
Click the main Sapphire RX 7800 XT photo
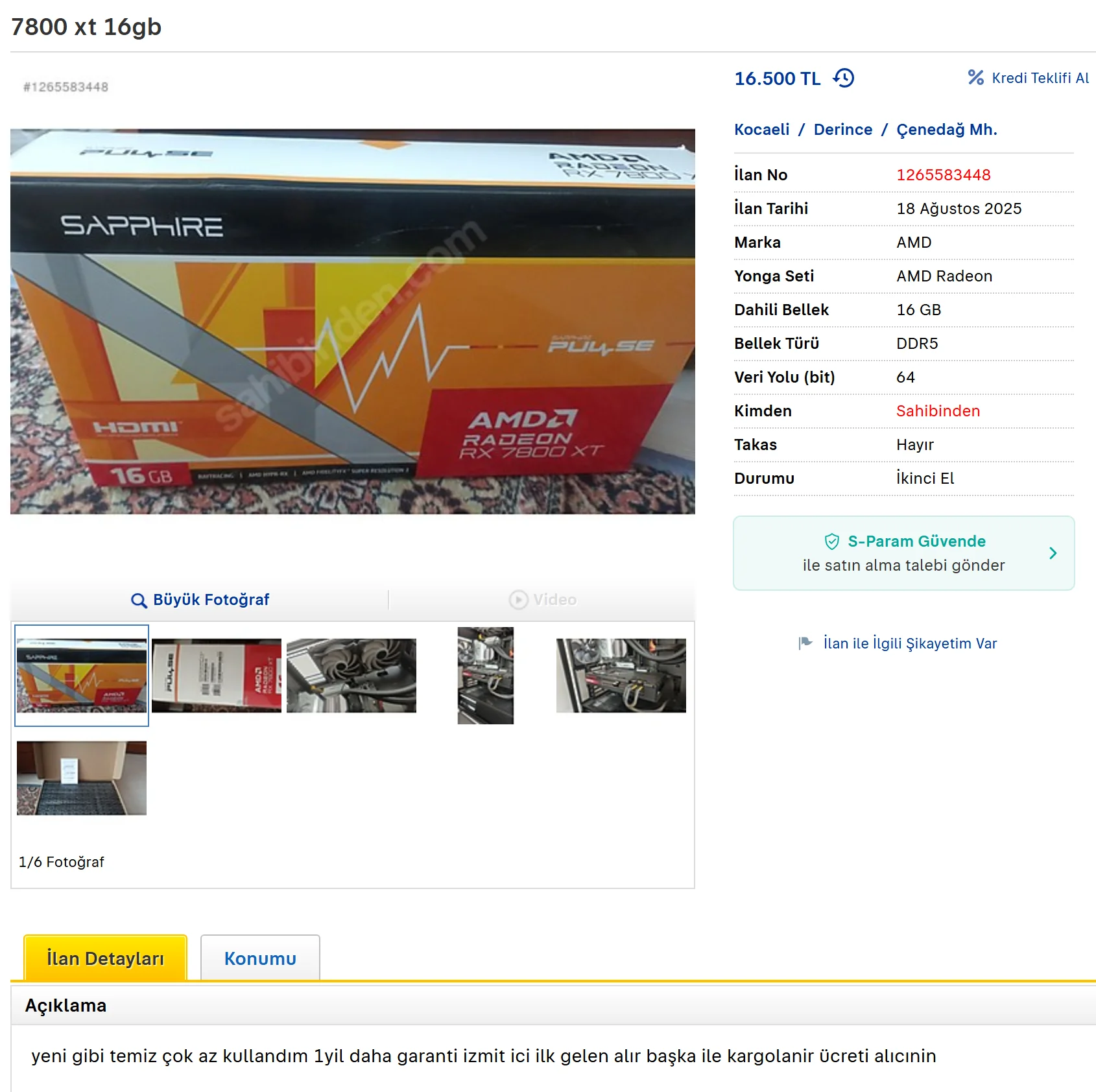353,322
